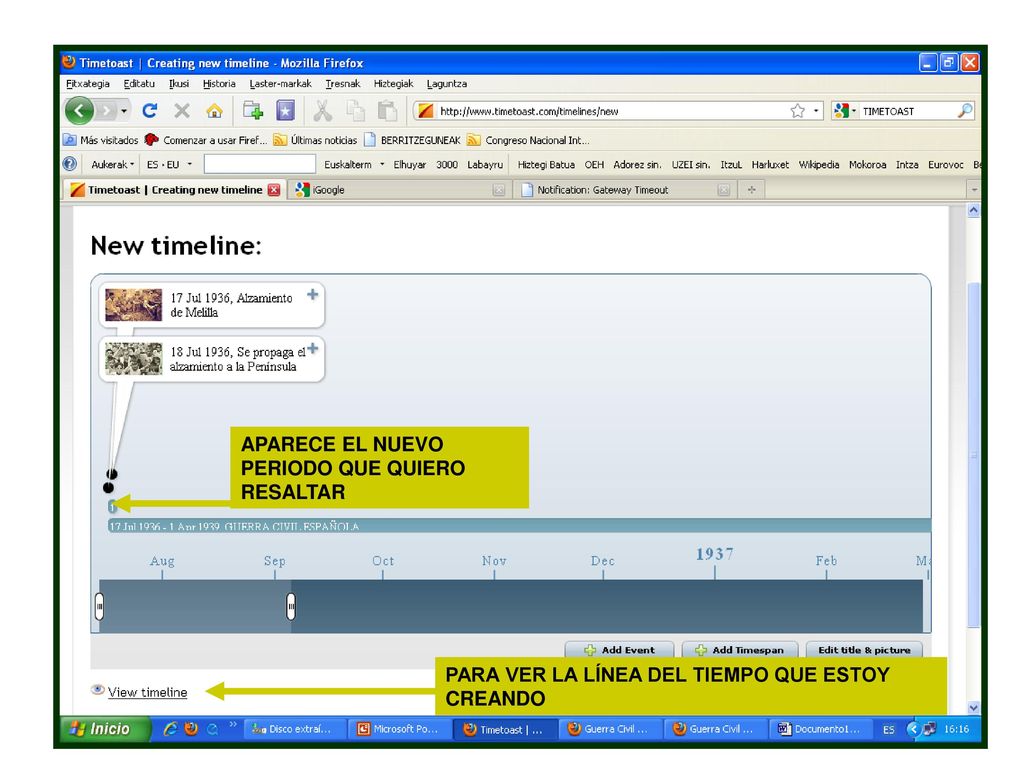Open the Más visitados bookmark folder
Viewport: 1024px width, 768px height.
click(x=101, y=140)
